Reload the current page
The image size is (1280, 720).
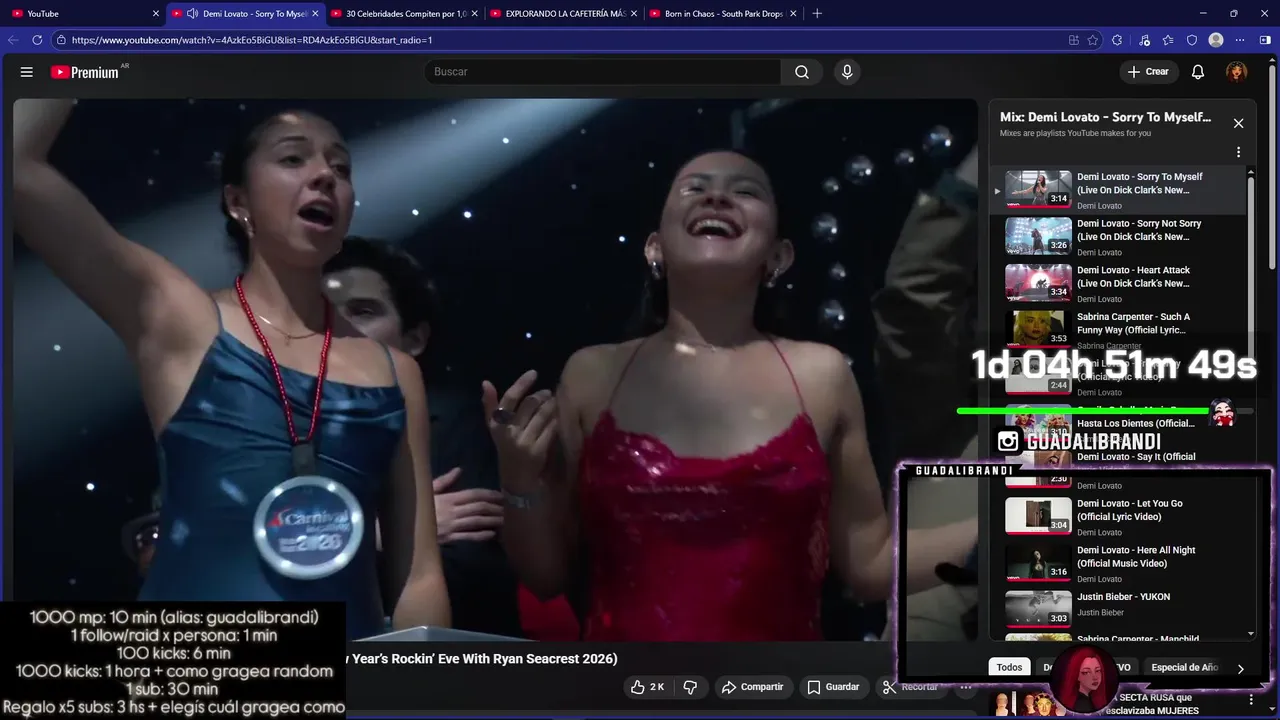click(x=37, y=40)
